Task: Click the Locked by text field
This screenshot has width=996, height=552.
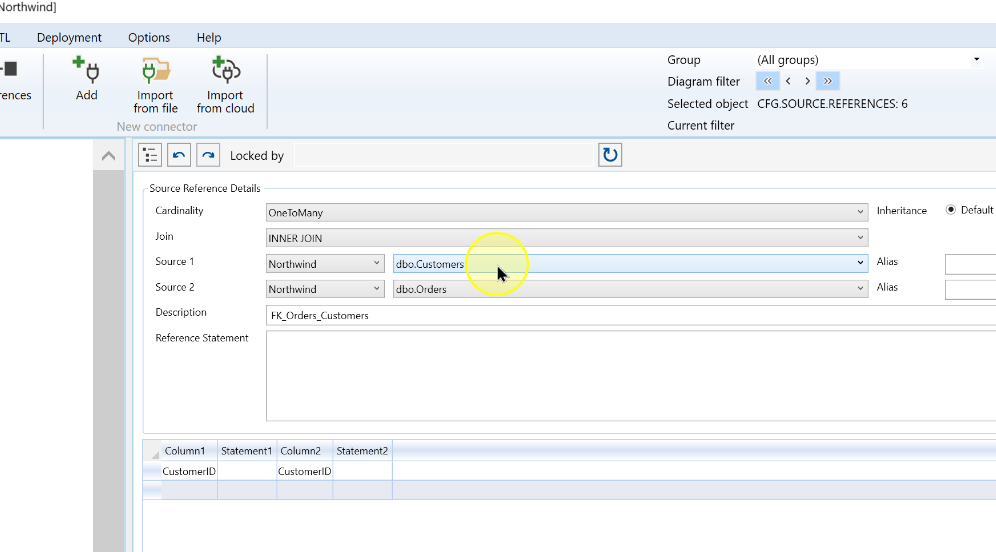Action: point(443,156)
